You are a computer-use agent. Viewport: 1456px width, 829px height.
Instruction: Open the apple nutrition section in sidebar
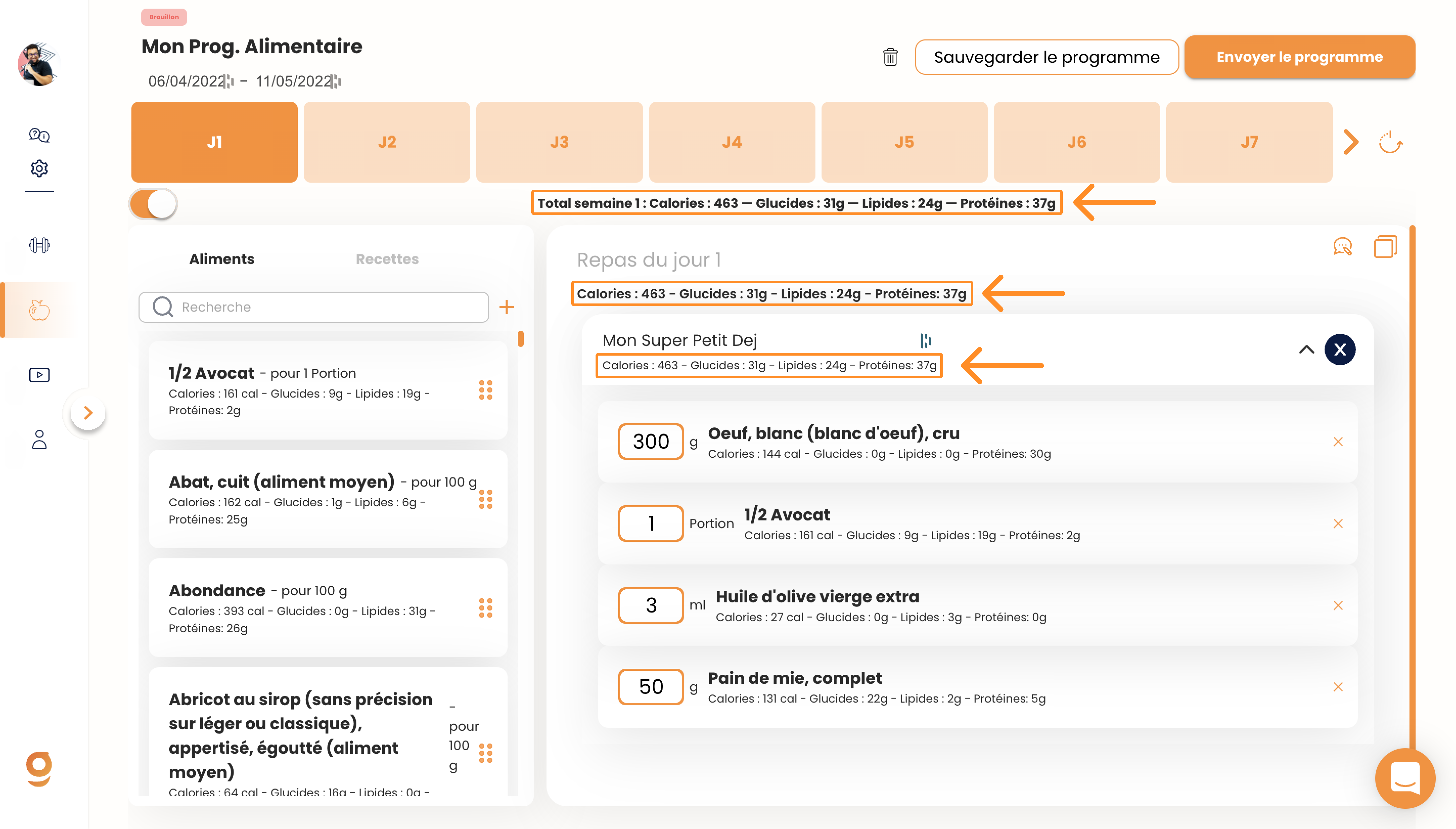coord(39,310)
